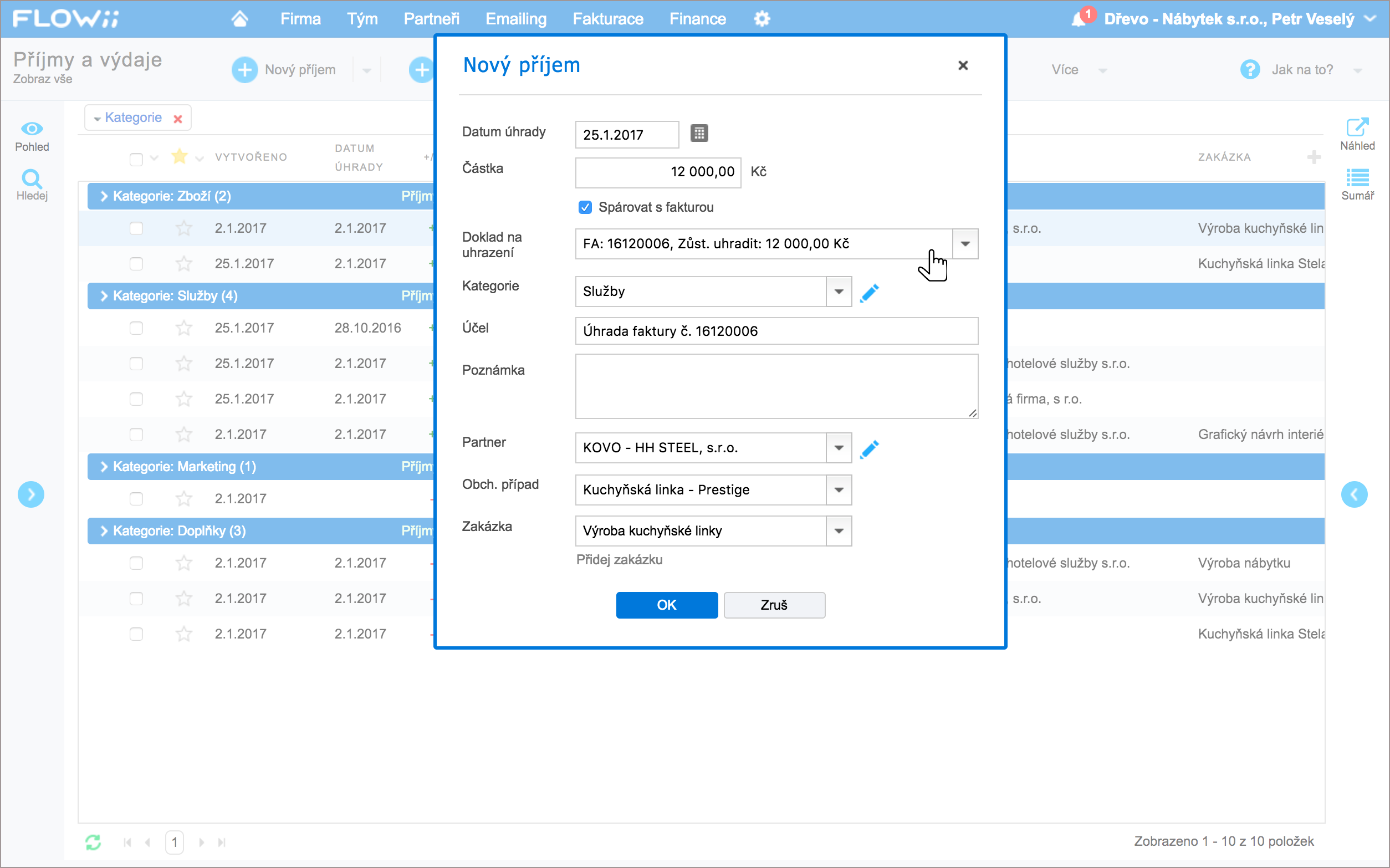Screen dimensions: 1390x868
Task: Expand Kategorie: Doplňky (3) group
Action: (104, 531)
